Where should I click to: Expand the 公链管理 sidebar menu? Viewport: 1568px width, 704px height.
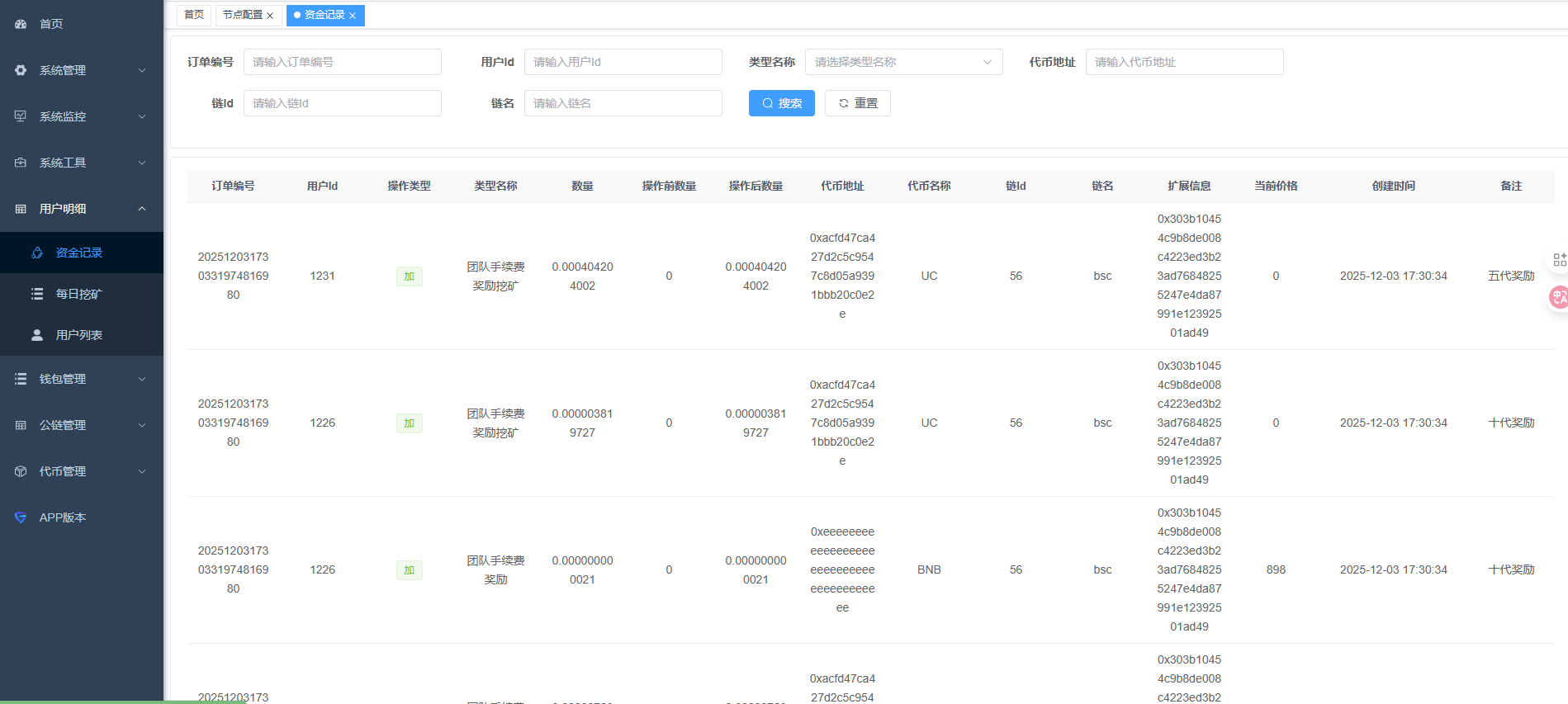point(82,425)
